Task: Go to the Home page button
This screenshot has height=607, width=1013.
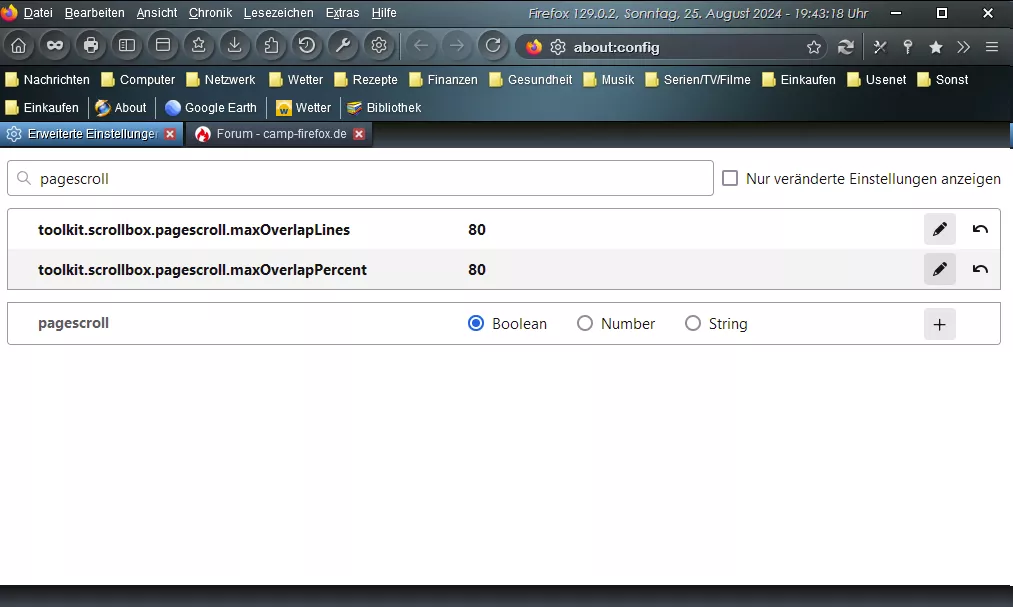Action: tap(19, 46)
